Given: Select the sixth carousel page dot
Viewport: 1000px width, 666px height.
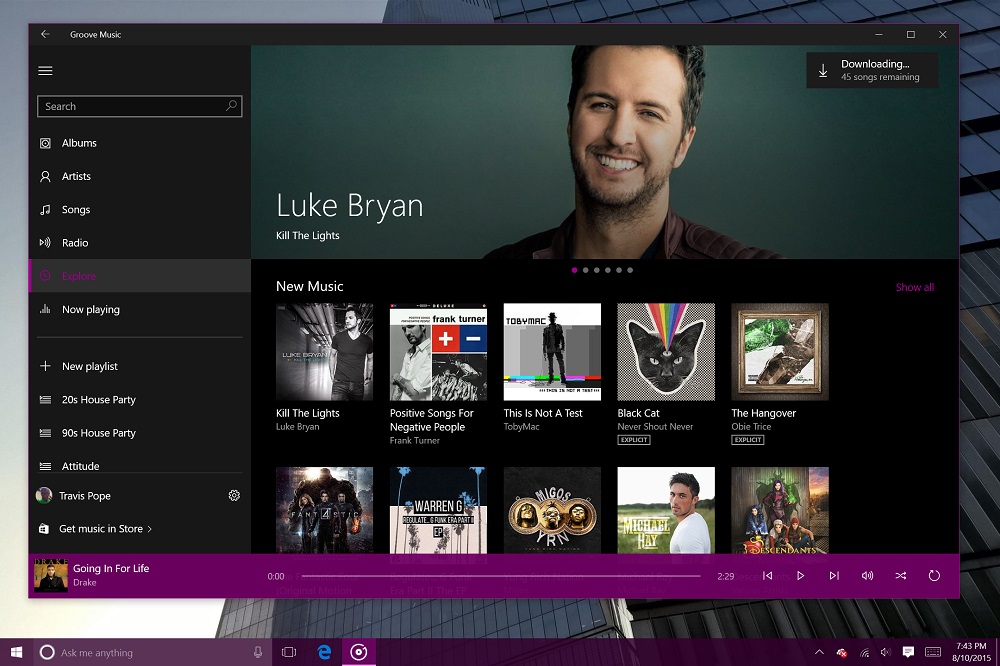Looking at the screenshot, I should (630, 270).
